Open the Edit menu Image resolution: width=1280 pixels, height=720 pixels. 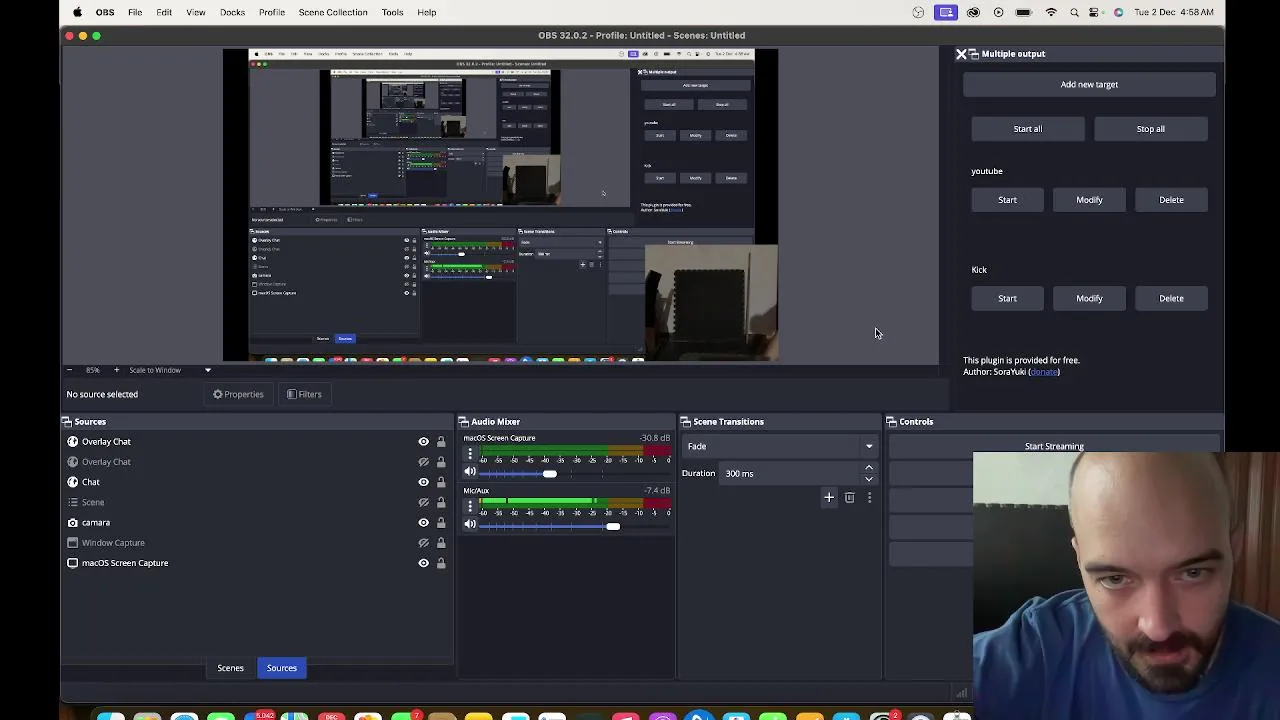(164, 12)
